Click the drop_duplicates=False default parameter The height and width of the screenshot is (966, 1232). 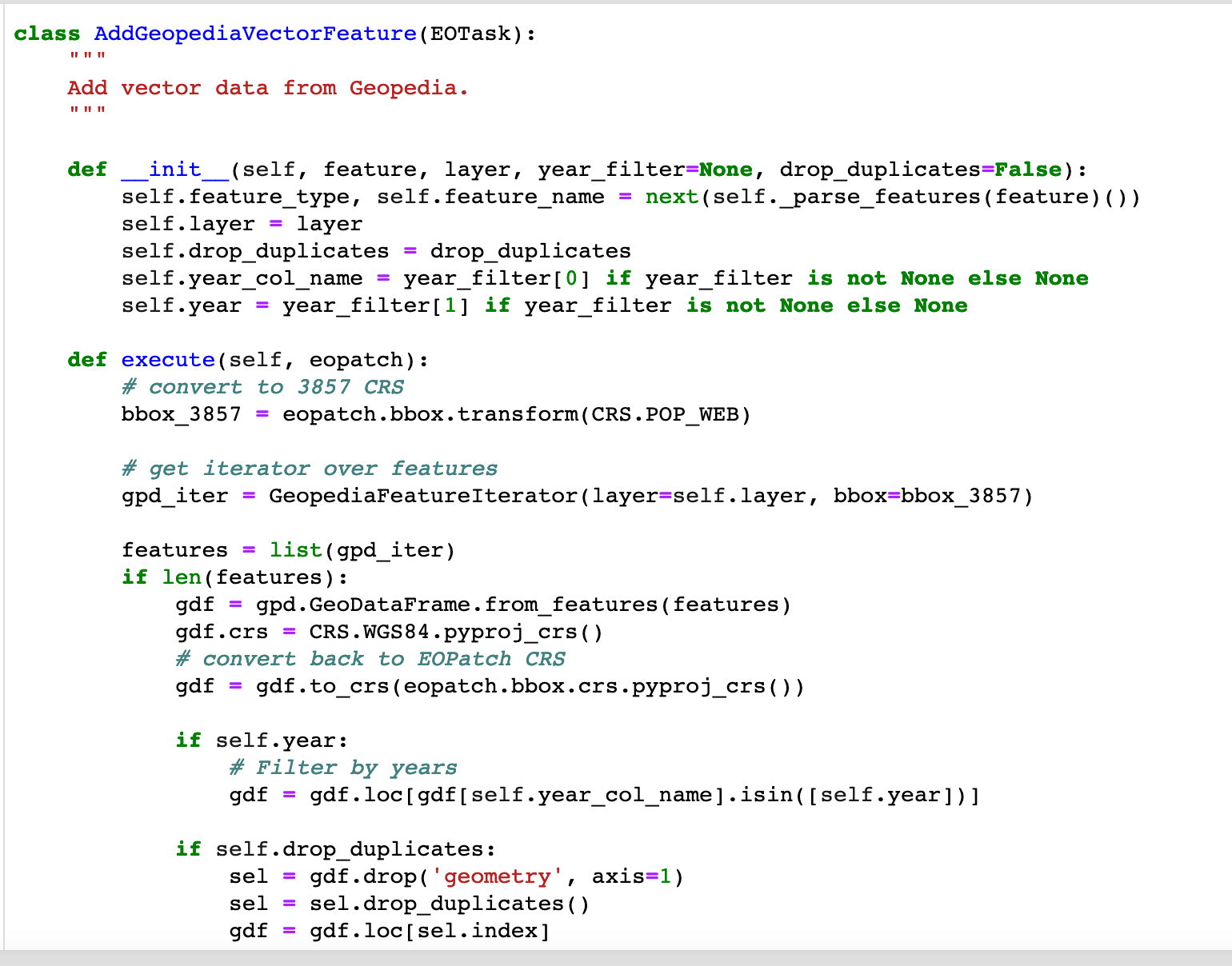point(920,169)
